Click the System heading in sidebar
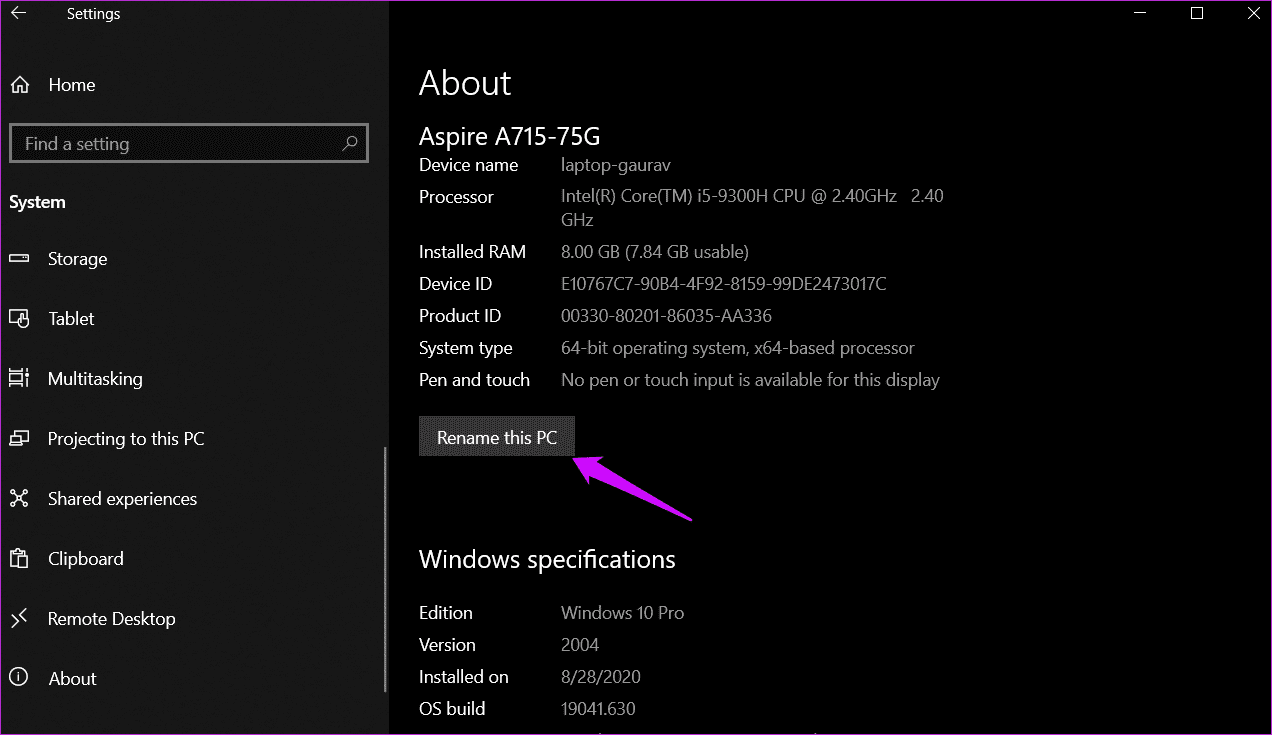Image resolution: width=1272 pixels, height=735 pixels. pos(37,202)
